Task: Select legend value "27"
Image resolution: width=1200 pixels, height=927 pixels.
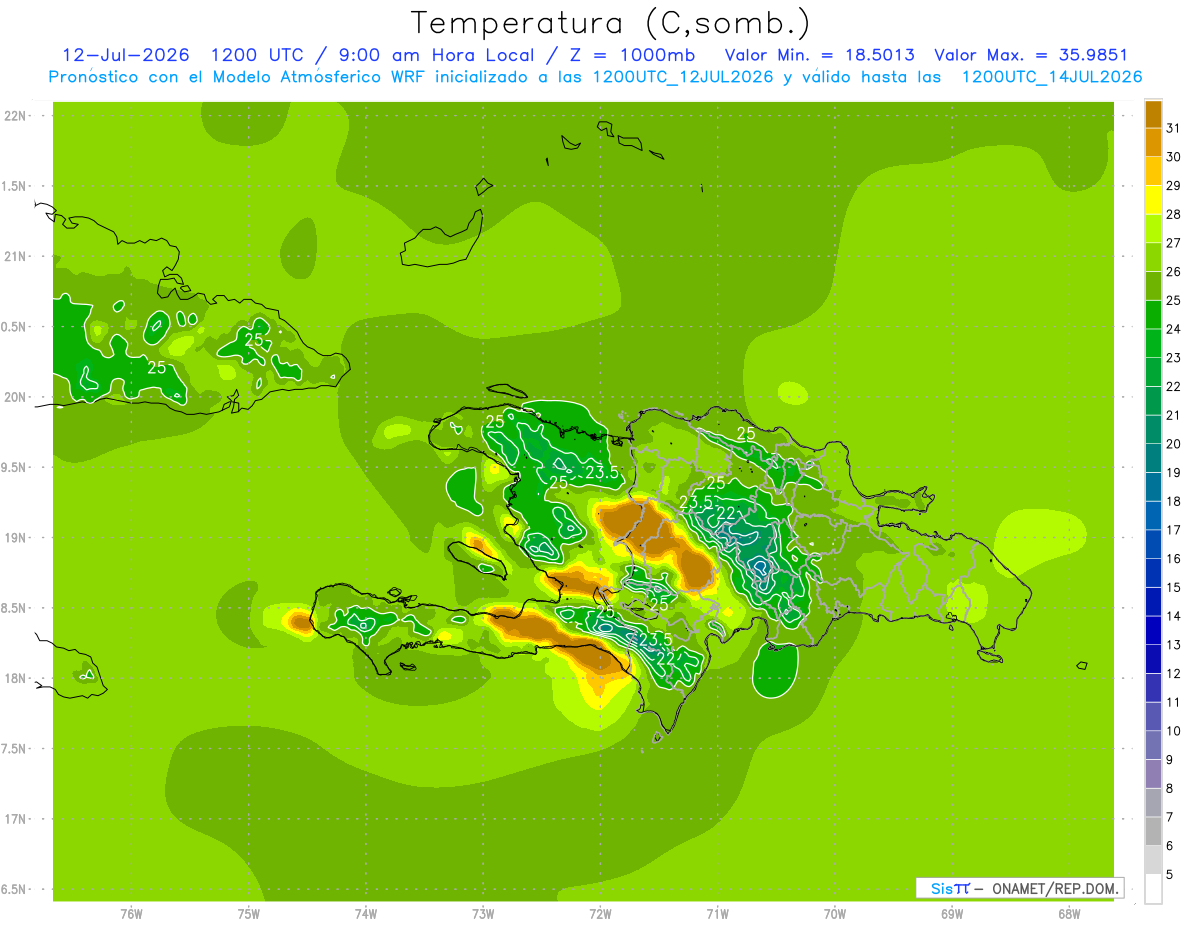Action: point(1174,243)
